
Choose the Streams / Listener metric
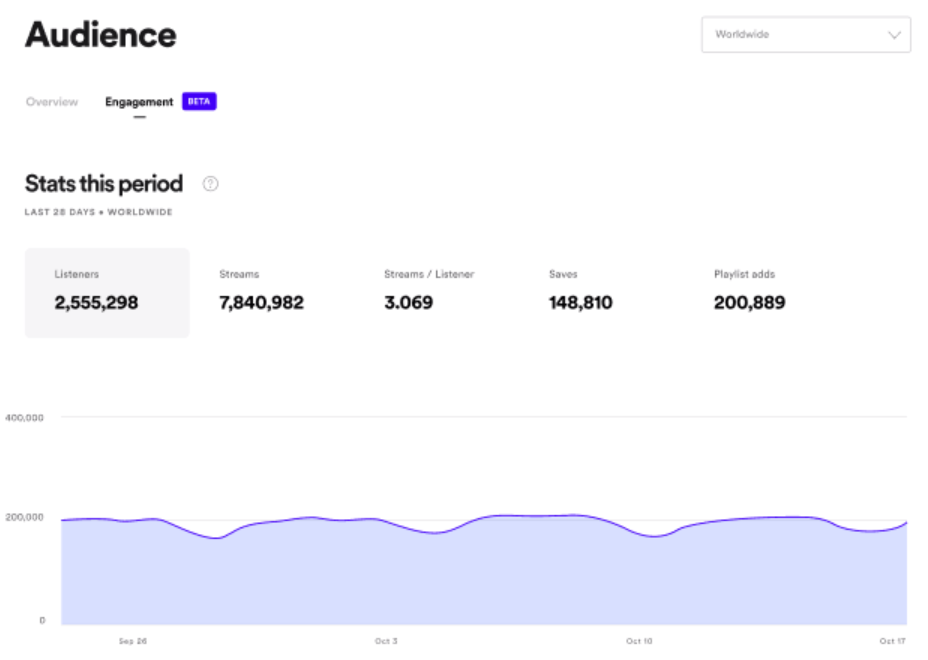click(429, 292)
